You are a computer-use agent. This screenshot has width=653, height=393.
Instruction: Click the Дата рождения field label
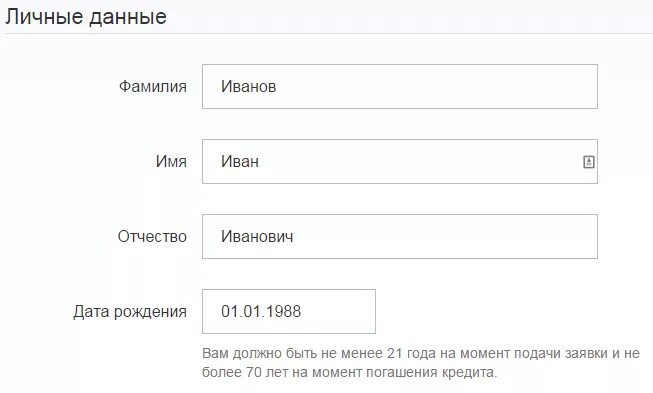click(130, 312)
